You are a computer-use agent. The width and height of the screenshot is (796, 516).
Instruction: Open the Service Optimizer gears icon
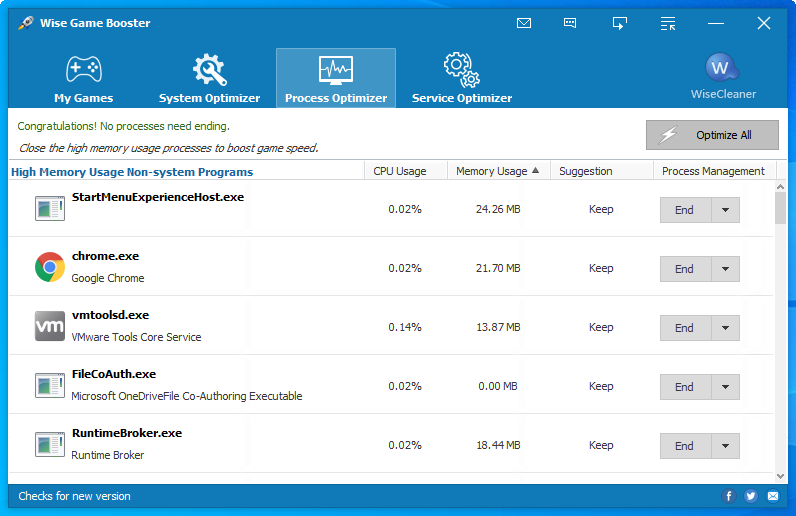[x=461, y=69]
